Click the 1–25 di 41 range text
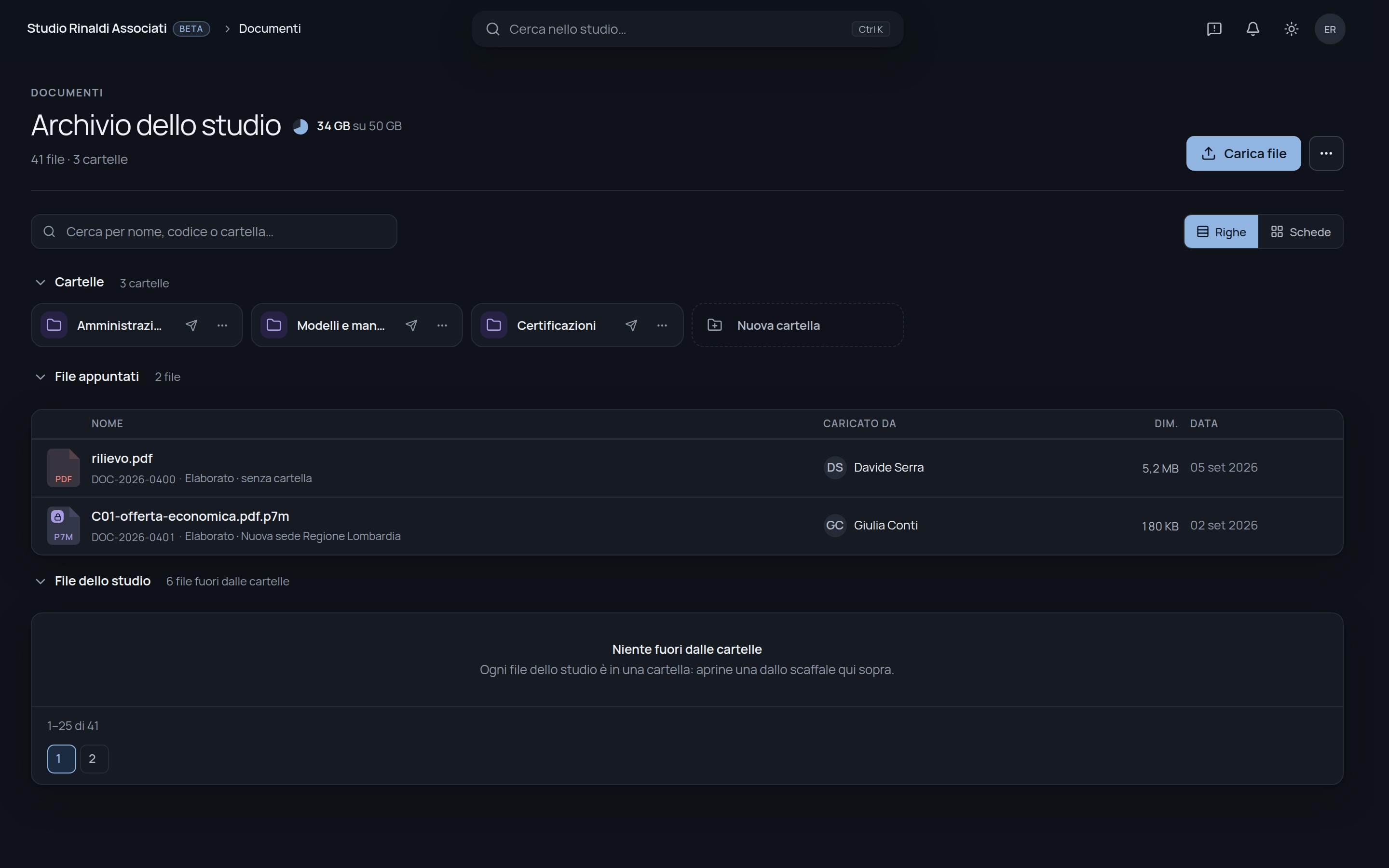 (73, 726)
